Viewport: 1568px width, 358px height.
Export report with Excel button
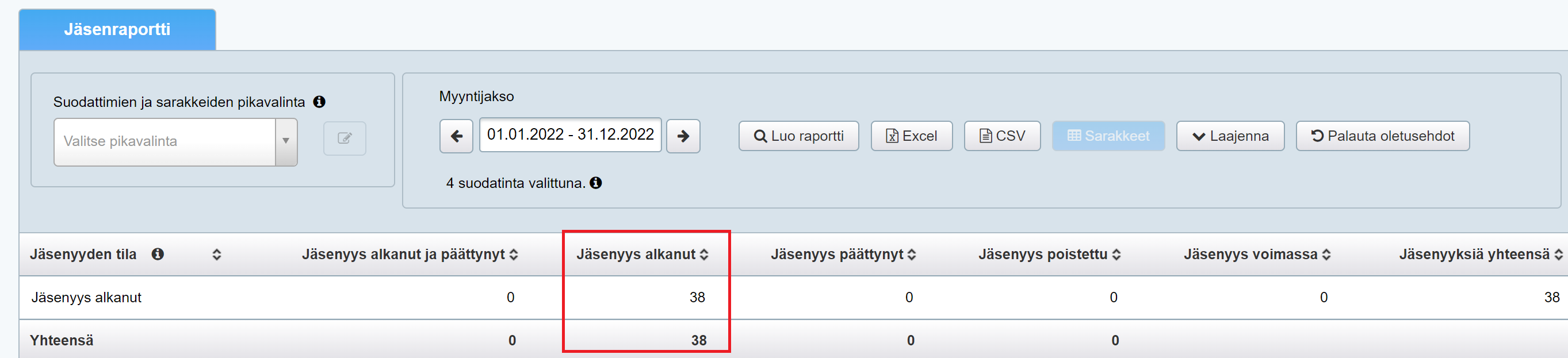pos(911,136)
